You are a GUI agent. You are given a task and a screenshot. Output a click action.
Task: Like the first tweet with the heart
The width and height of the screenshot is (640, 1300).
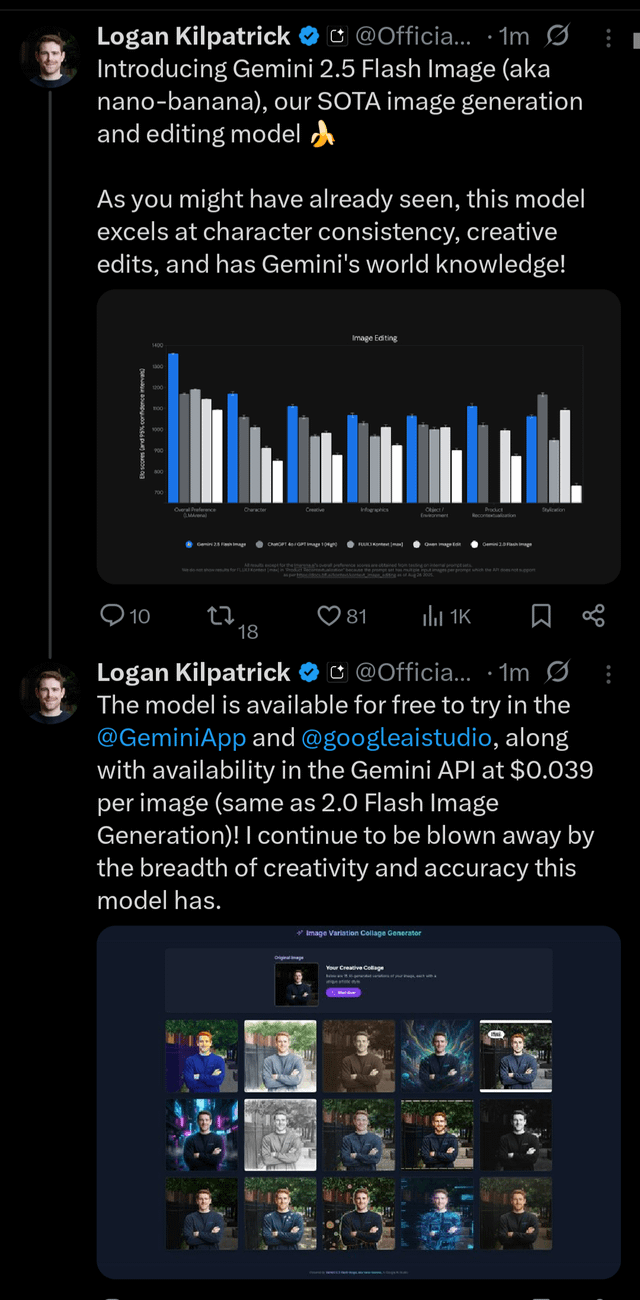[x=329, y=616]
